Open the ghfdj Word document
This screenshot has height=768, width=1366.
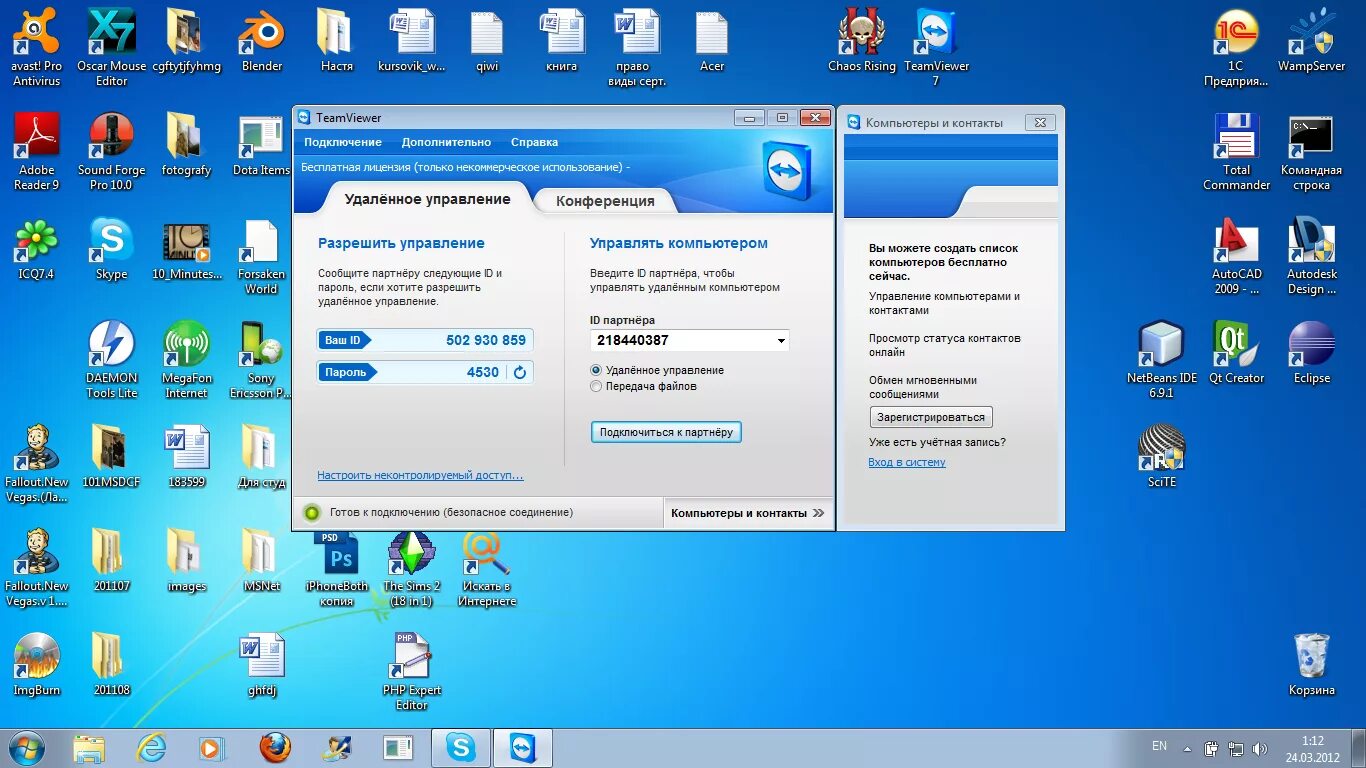point(261,664)
